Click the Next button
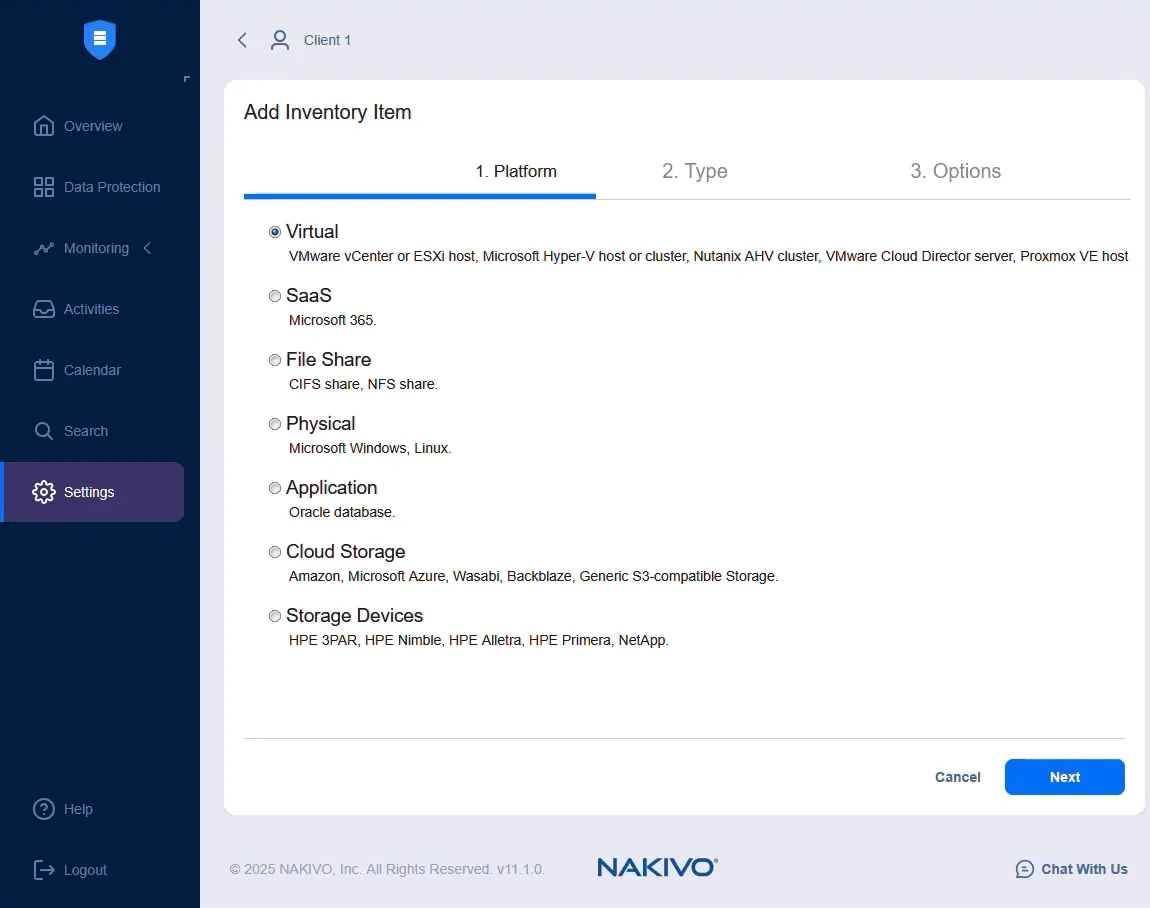The width and height of the screenshot is (1150, 908). tap(1064, 777)
